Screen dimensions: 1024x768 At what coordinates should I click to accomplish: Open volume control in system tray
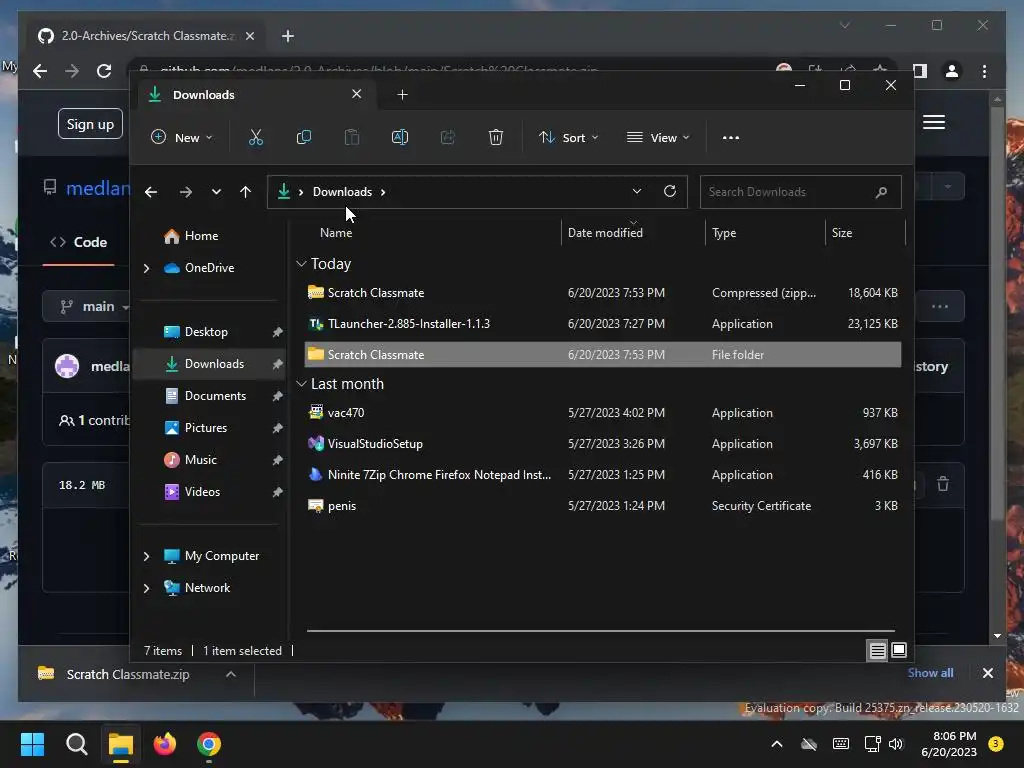pyautogui.click(x=896, y=744)
